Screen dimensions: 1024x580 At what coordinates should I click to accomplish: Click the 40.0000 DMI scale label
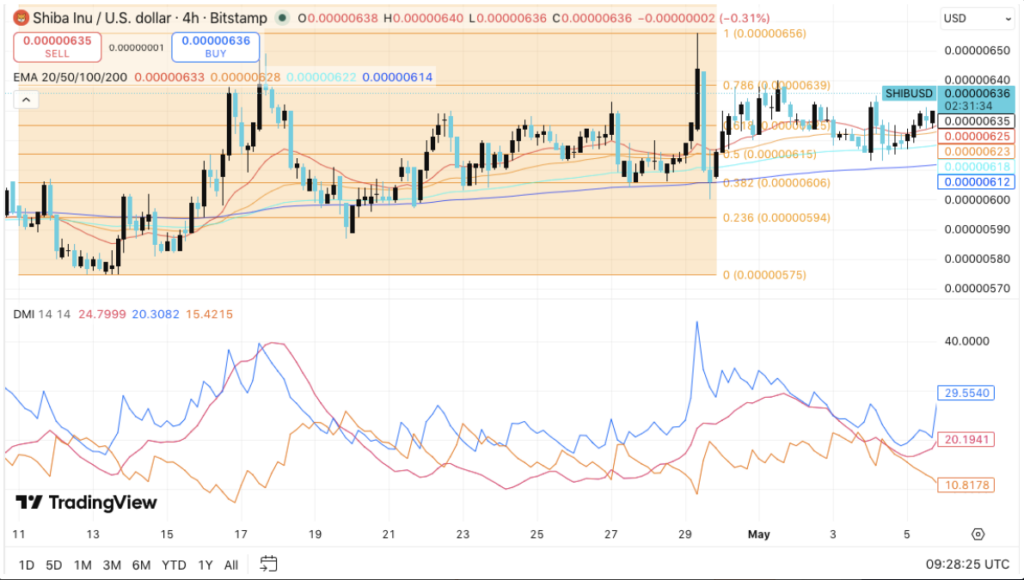click(x=967, y=341)
